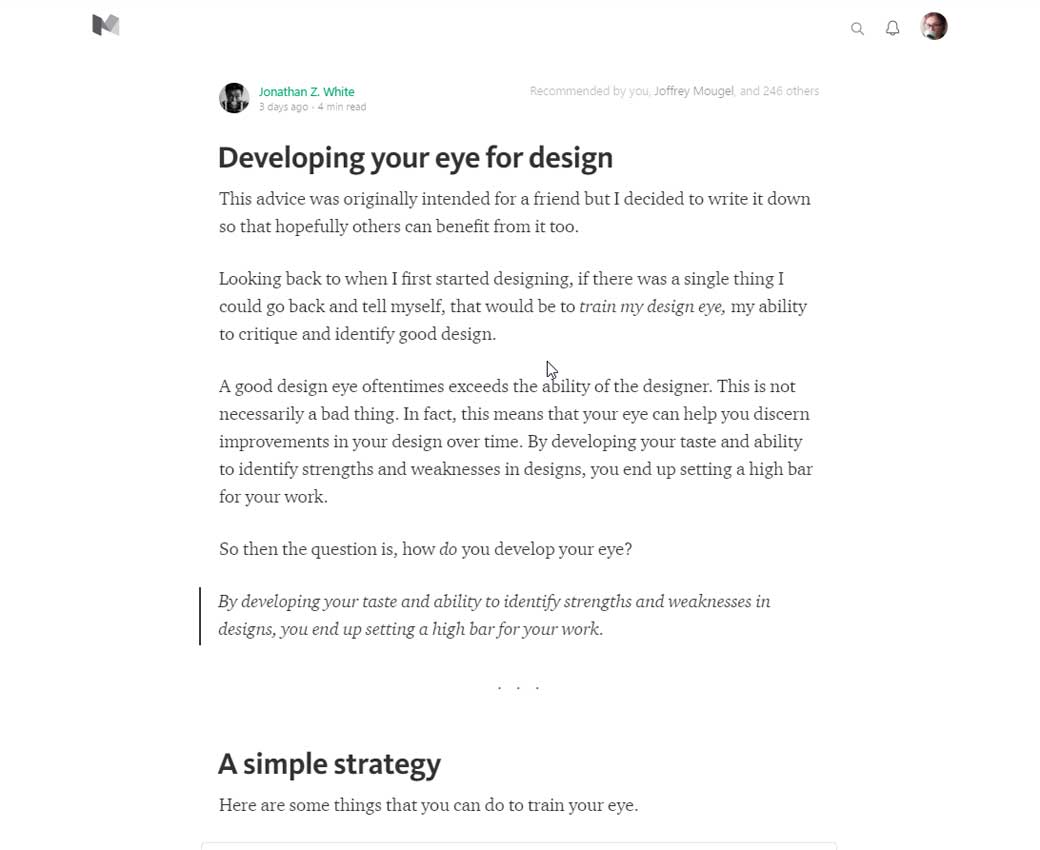Click the paragraph starting "This advice was"
Viewport: 1040px width, 850px height.
pos(514,212)
